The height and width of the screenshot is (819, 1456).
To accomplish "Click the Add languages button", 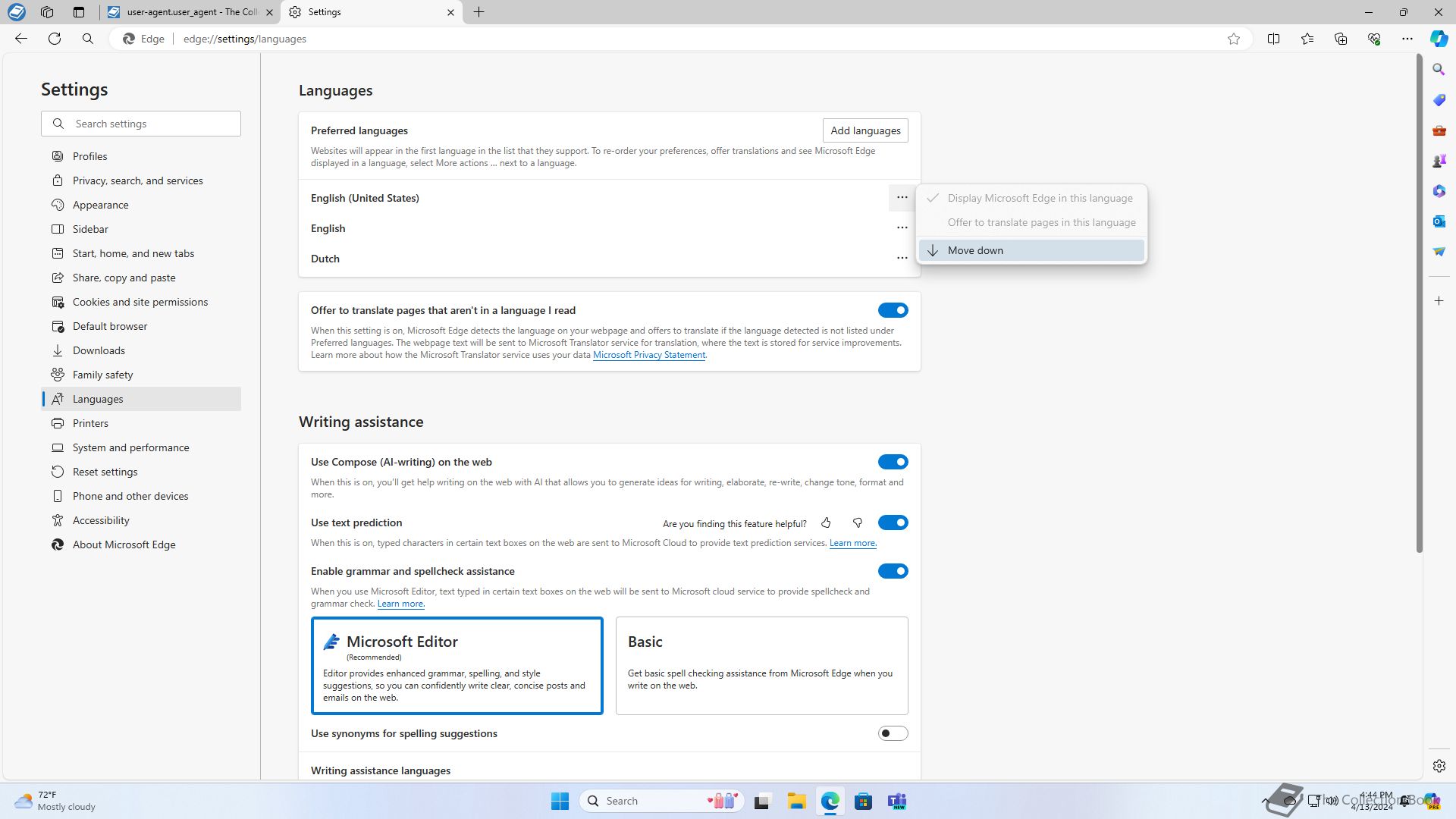I will (x=865, y=130).
